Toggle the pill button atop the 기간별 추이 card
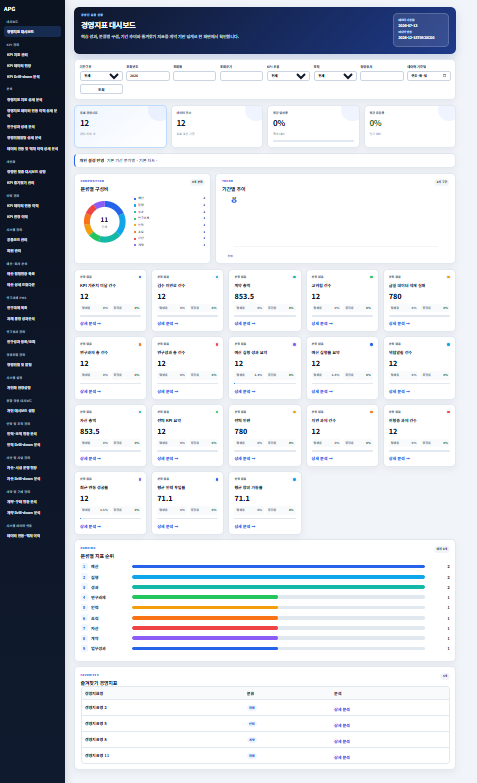The image size is (477, 783). (442, 182)
